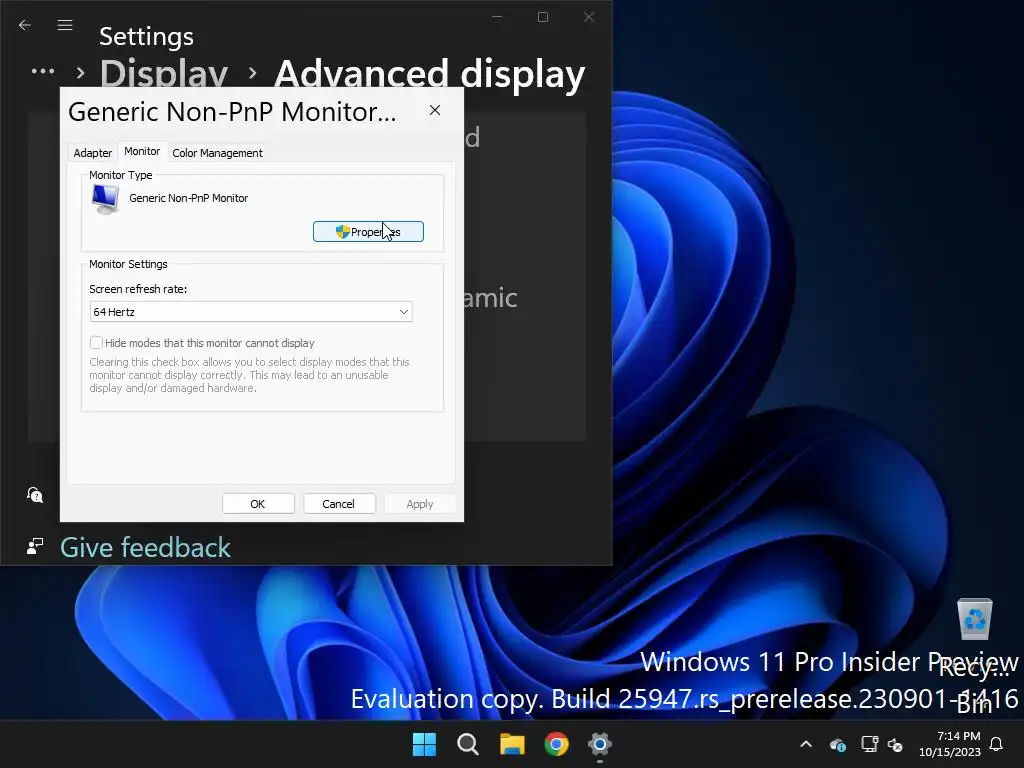Click the Give feedback link
This screenshot has width=1024, height=768.
pyautogui.click(x=145, y=547)
